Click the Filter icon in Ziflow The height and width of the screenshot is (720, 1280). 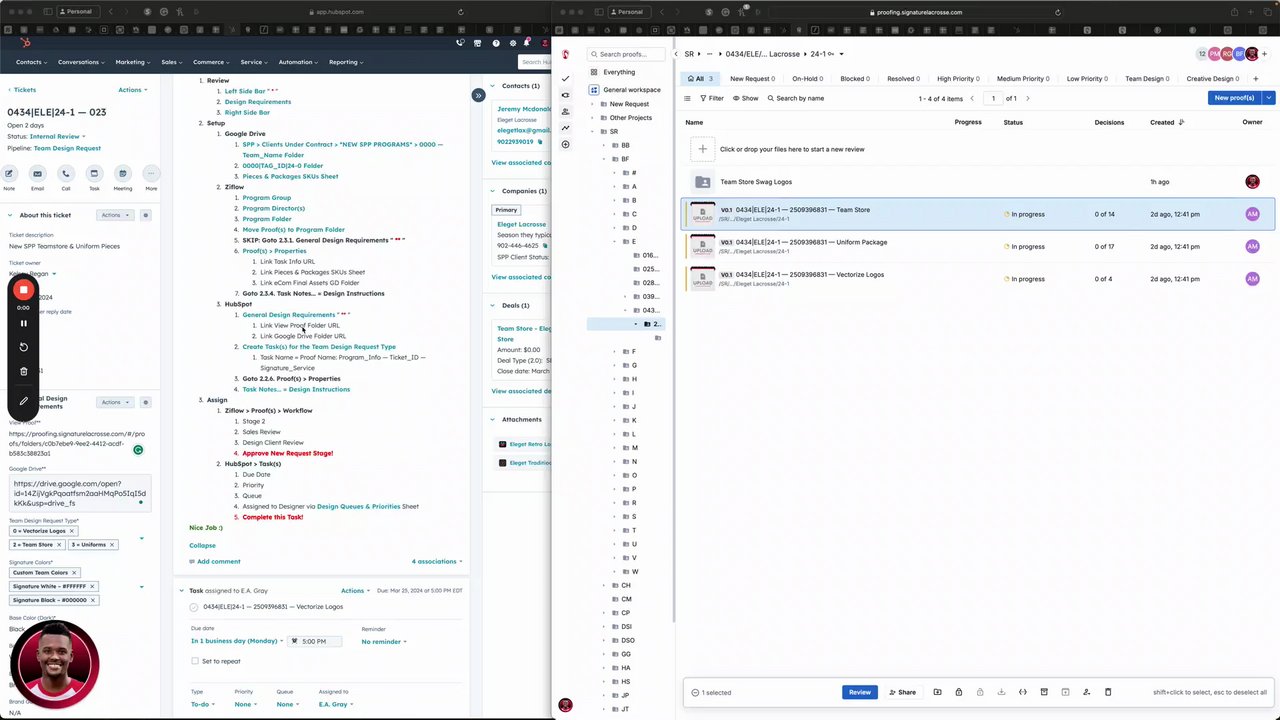tap(712, 98)
